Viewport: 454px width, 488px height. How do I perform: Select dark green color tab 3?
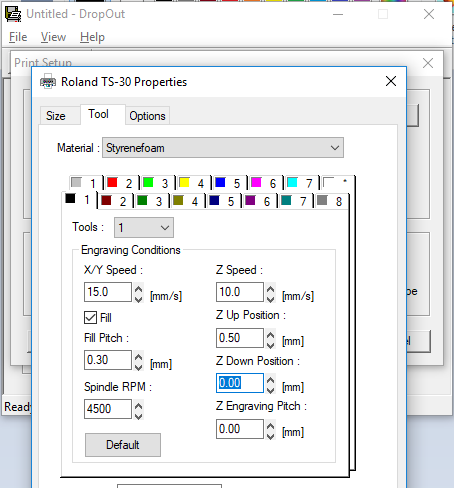pyautogui.click(x=151, y=201)
